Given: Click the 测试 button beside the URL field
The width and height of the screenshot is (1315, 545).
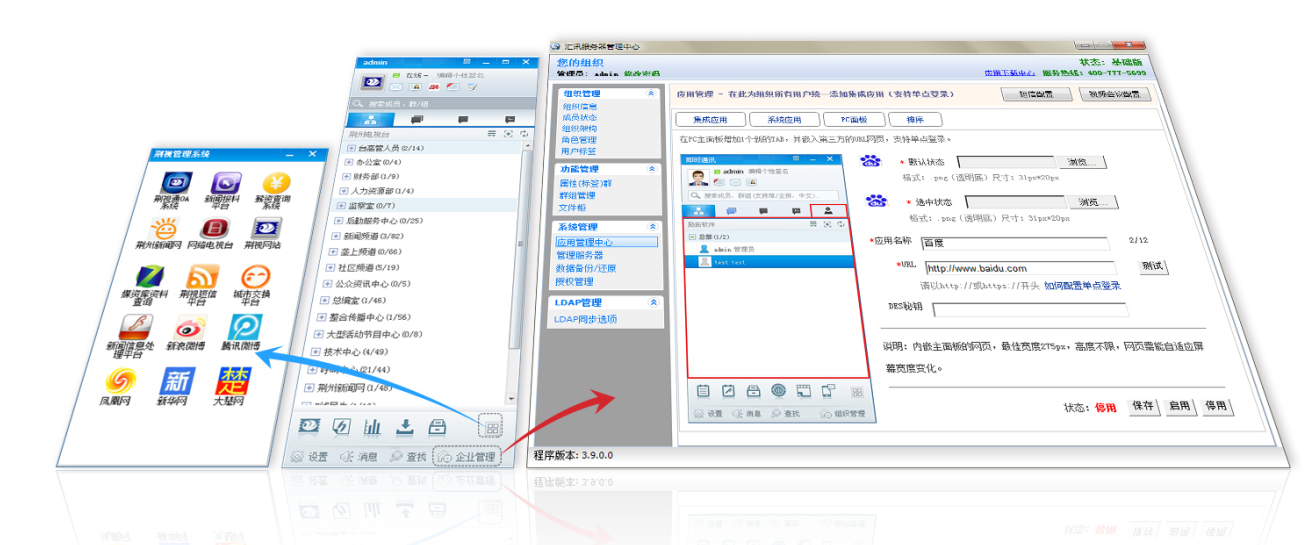Looking at the screenshot, I should coord(1153,267).
